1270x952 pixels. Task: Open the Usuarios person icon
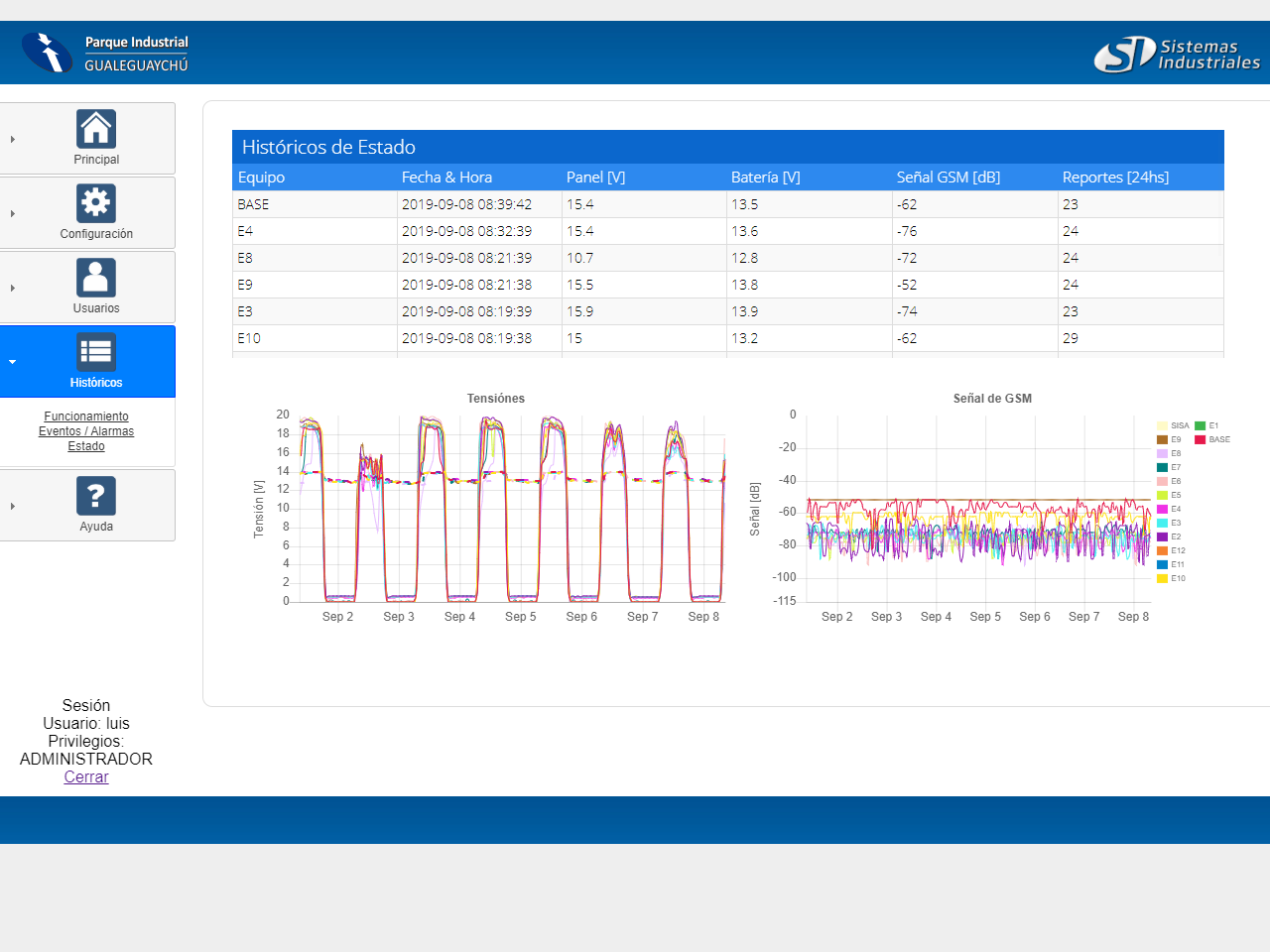click(96, 278)
